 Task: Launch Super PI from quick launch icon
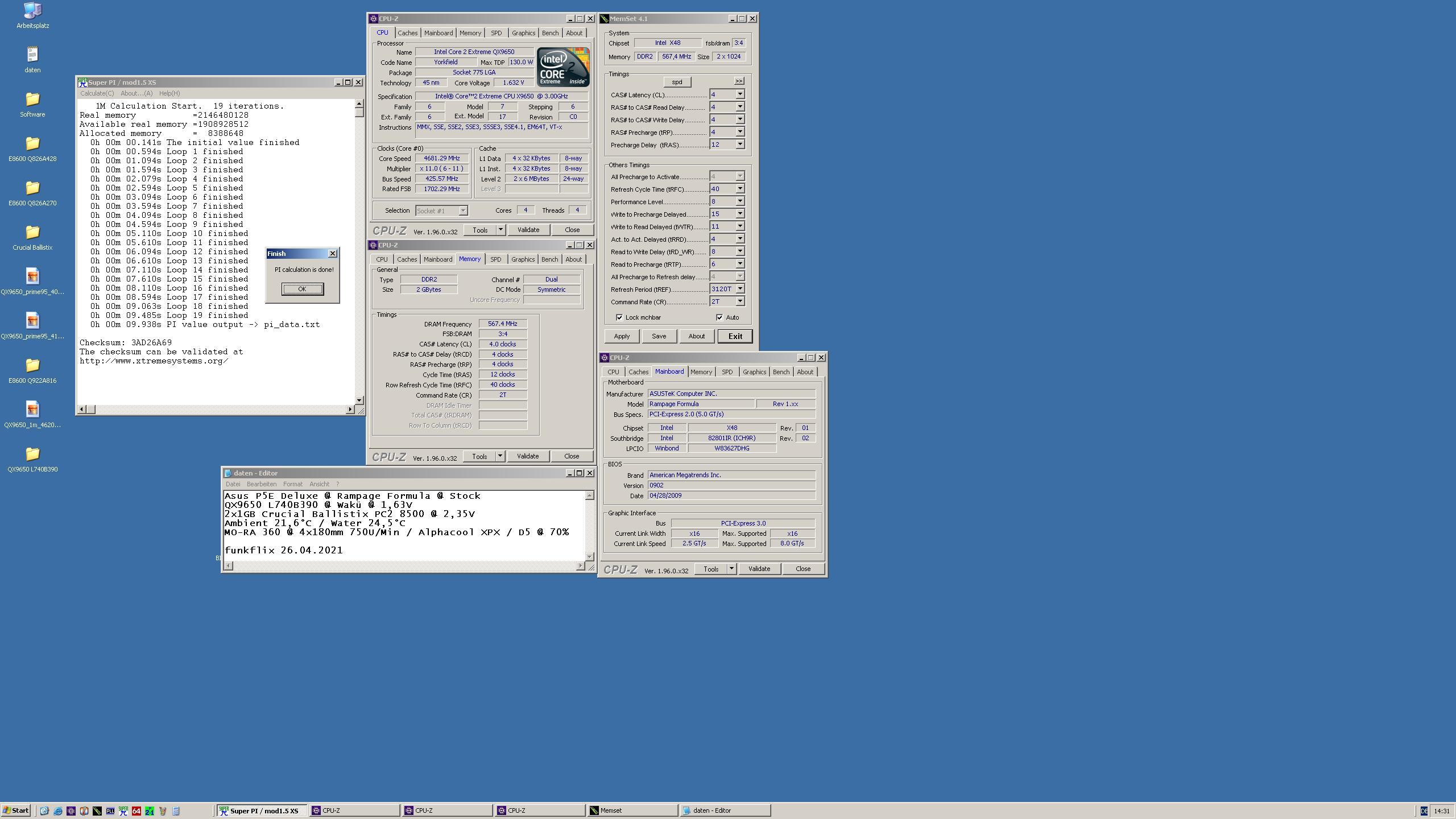point(123,811)
